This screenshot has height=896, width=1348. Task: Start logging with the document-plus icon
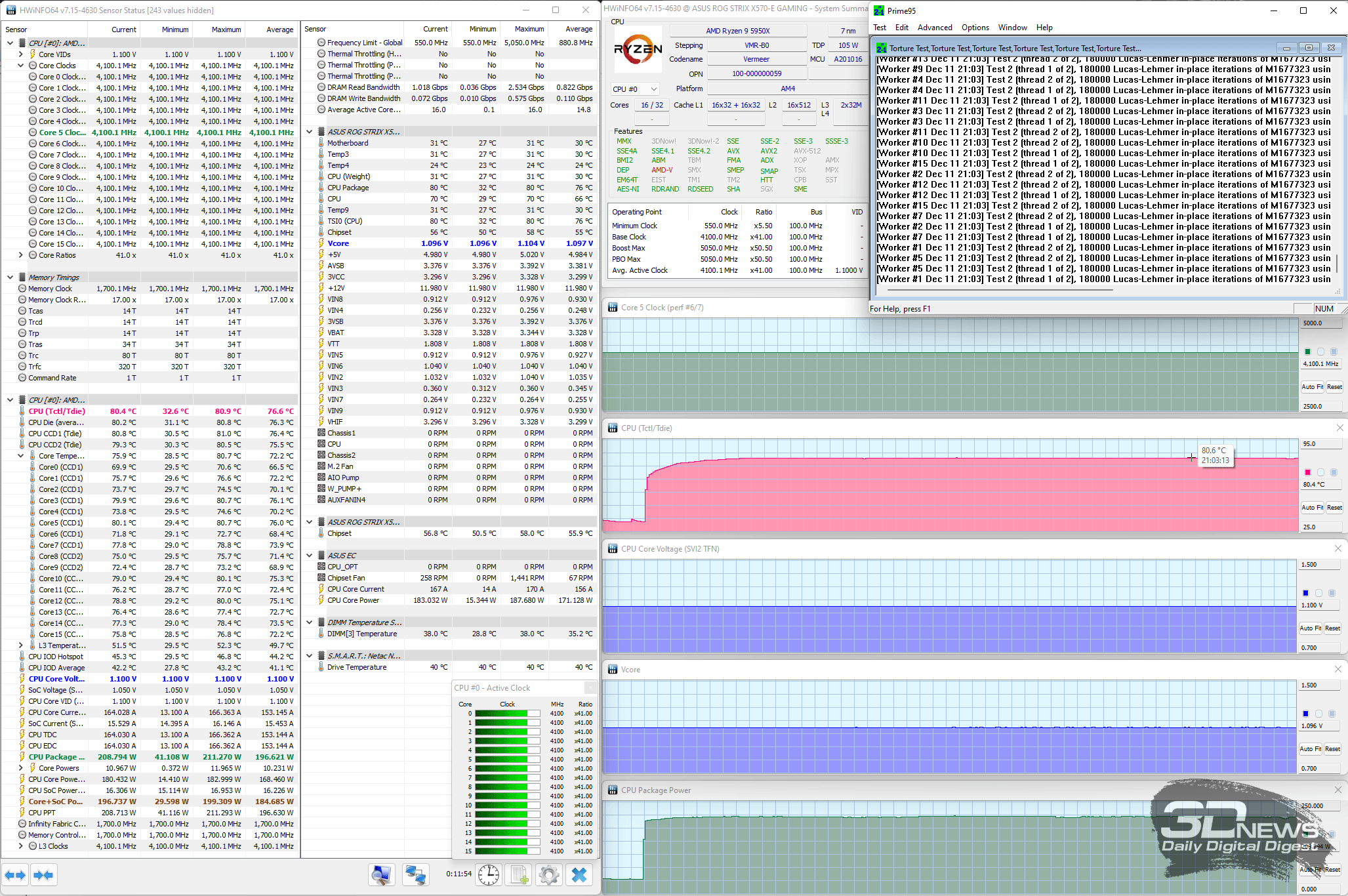(520, 874)
